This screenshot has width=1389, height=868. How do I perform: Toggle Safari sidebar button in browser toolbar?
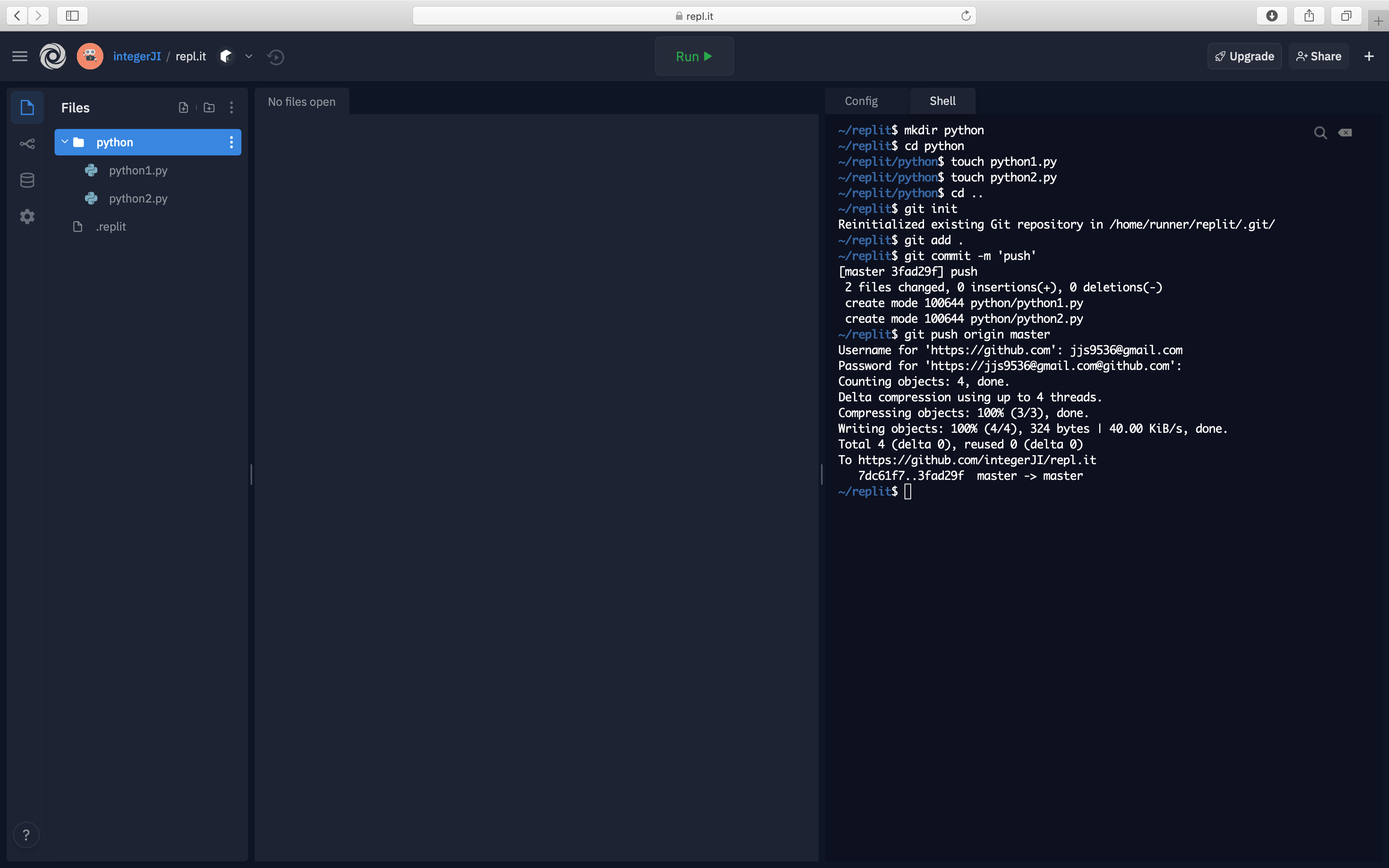(x=72, y=16)
